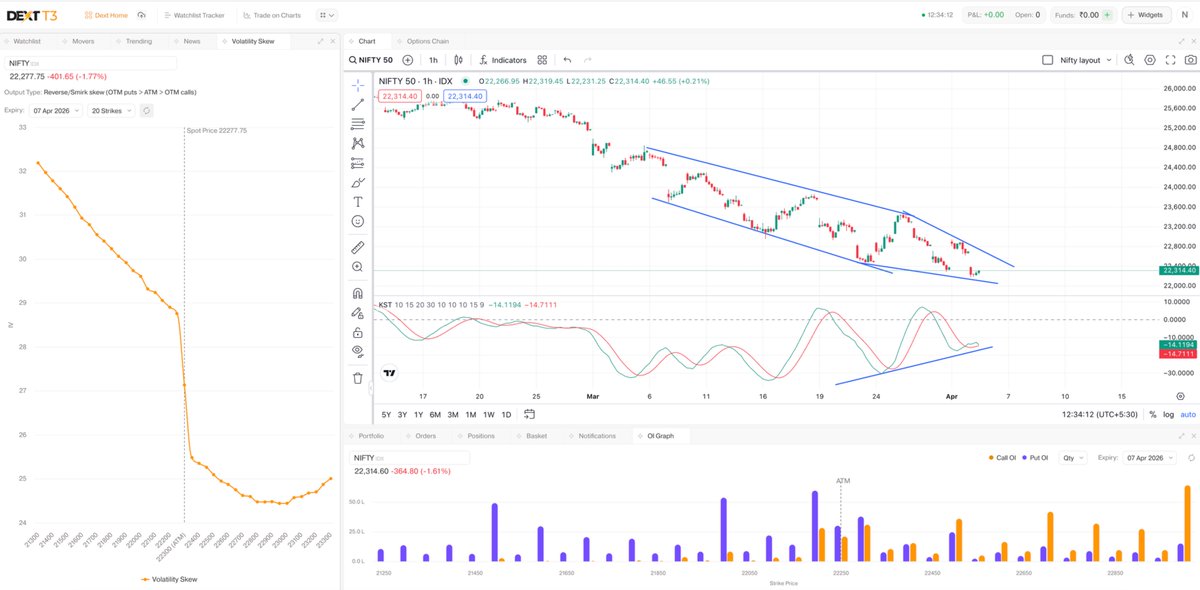
Task: Select the ruler measure tool
Action: (358, 247)
